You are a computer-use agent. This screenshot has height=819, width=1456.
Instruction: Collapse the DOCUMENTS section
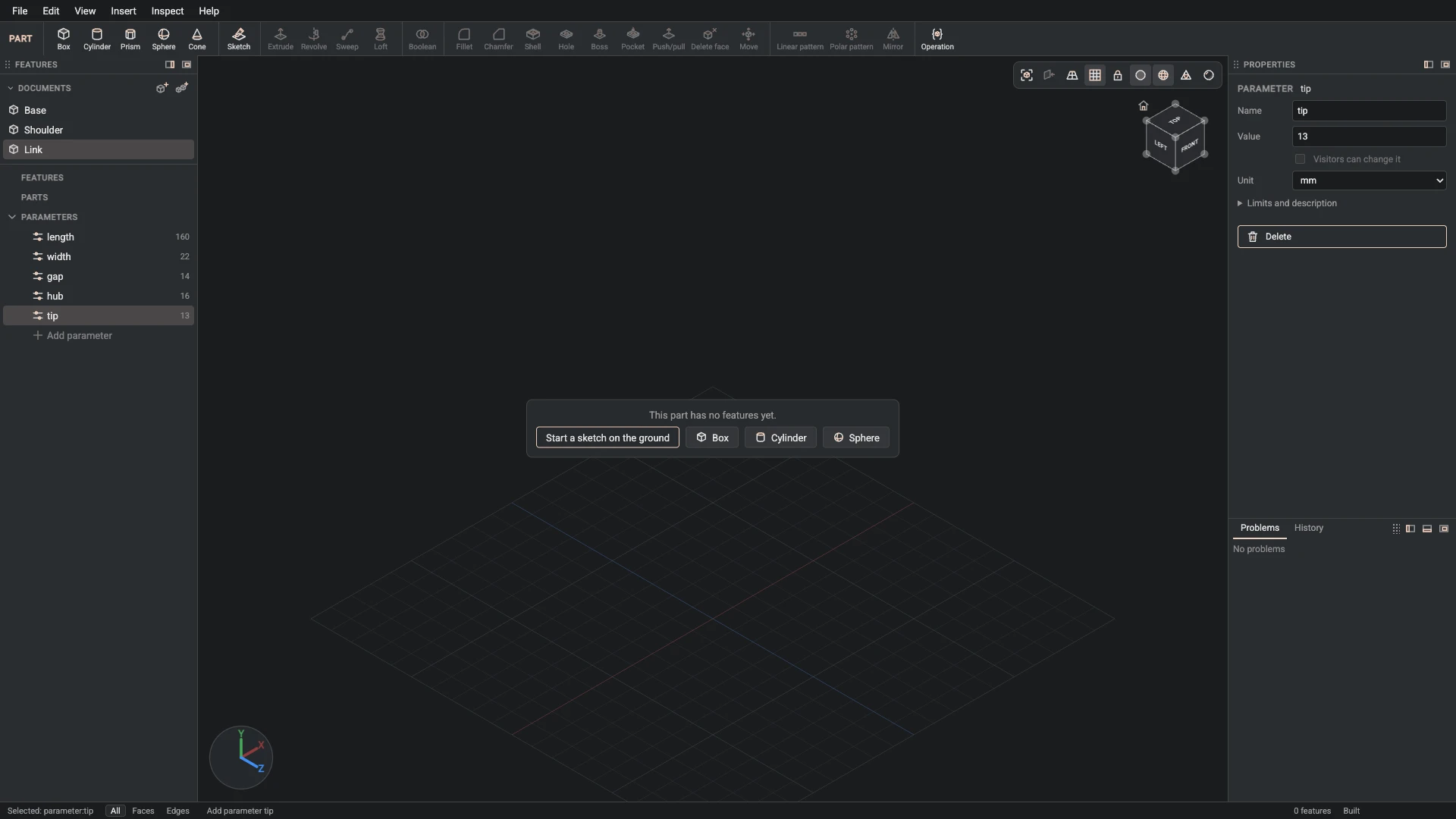click(11, 88)
